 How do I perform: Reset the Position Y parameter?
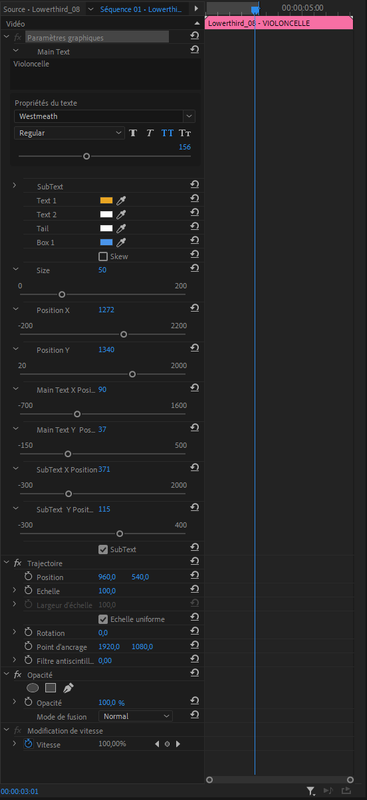tap(194, 348)
